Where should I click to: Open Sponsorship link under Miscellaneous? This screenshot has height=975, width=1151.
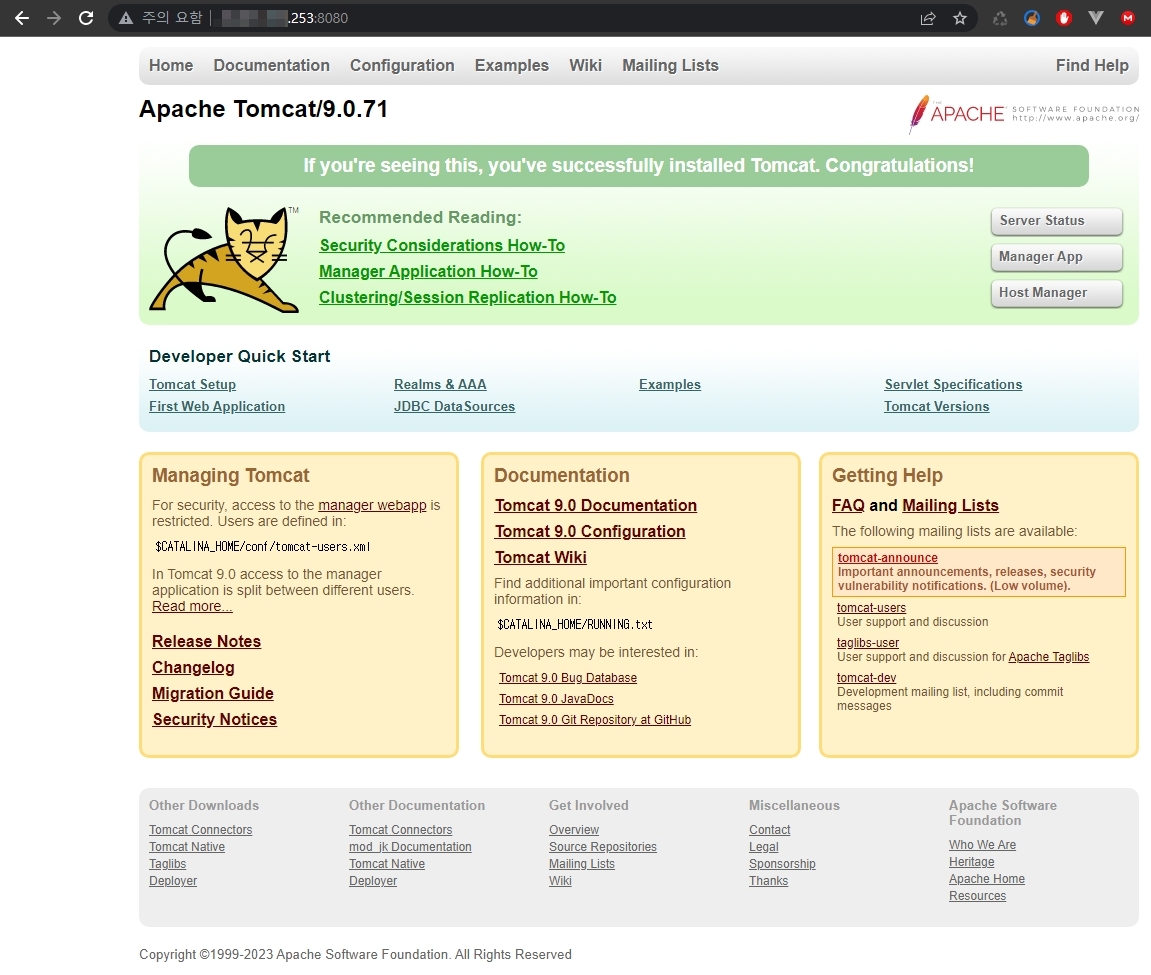(x=782, y=864)
